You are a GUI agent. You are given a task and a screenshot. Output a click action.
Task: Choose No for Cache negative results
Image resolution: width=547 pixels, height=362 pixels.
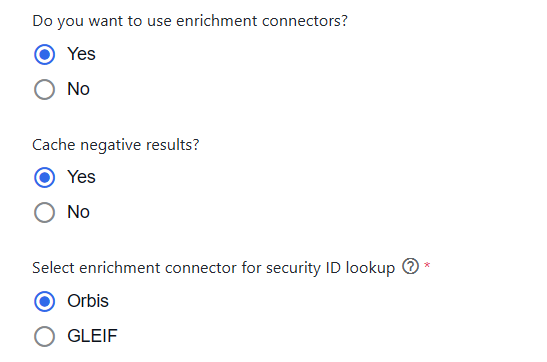point(44,212)
